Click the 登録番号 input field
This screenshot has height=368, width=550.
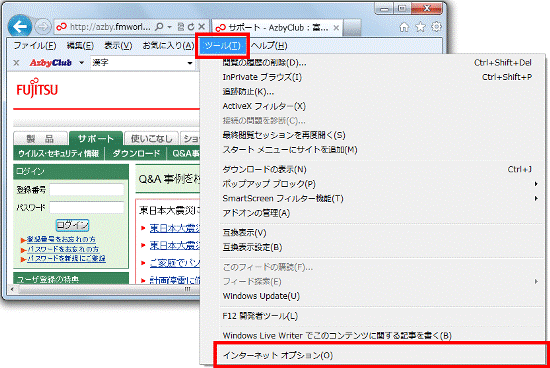(x=87, y=190)
